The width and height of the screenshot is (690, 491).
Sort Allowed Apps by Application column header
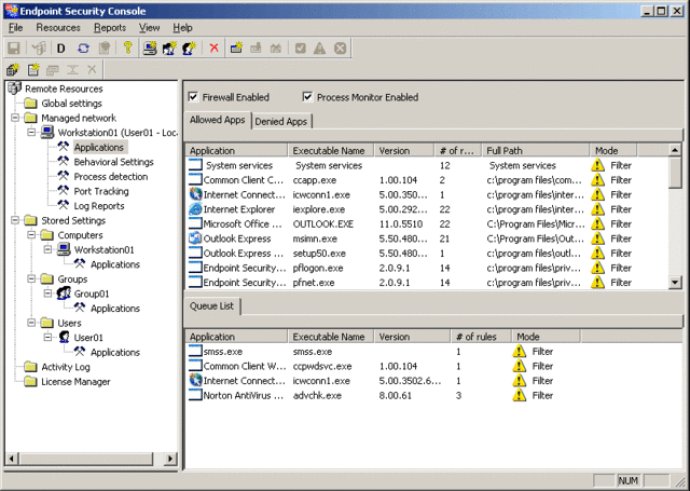click(236, 150)
